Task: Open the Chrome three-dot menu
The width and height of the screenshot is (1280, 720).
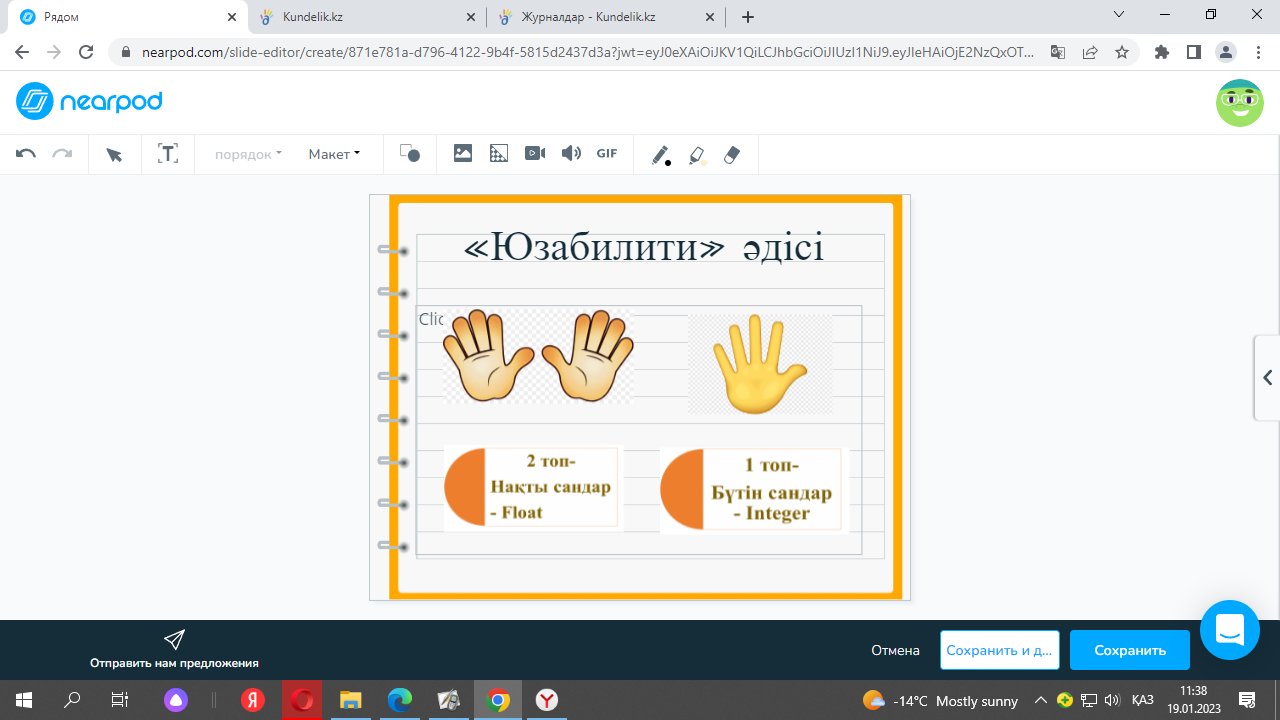Action: [1257, 53]
